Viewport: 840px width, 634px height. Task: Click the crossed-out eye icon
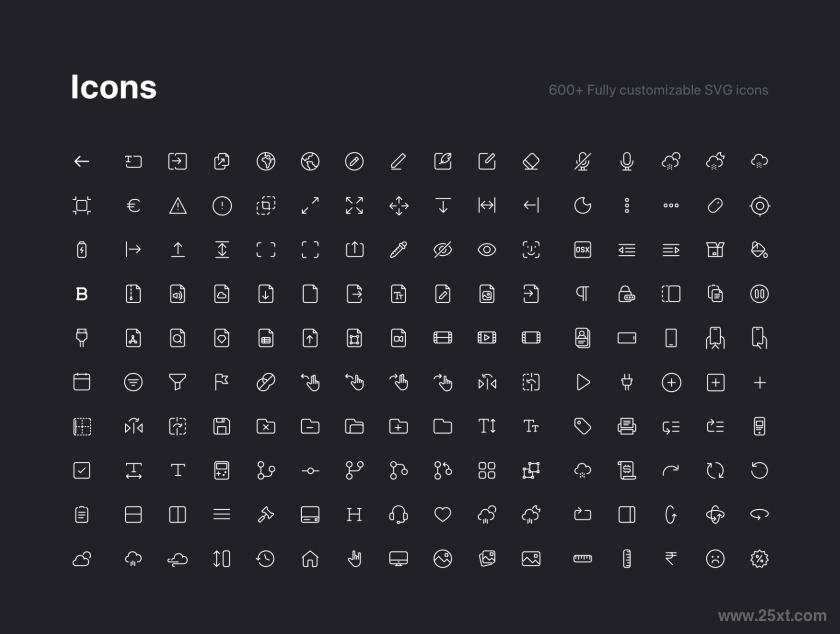pos(442,250)
